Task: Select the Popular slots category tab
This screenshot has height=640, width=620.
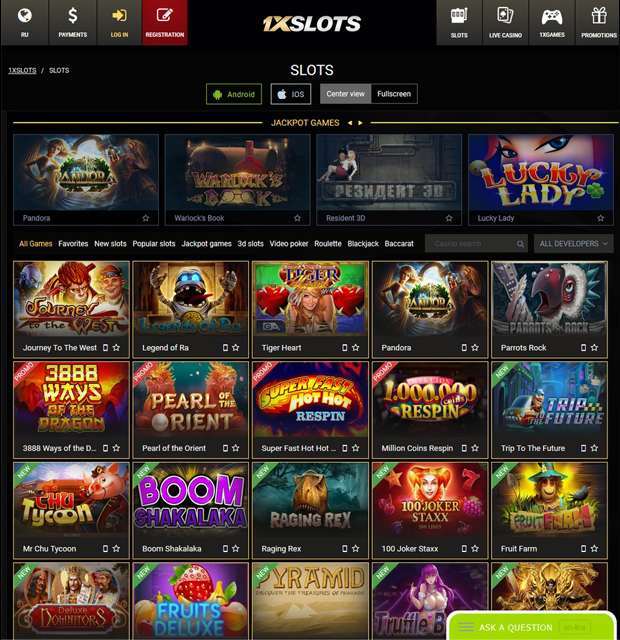Action: tap(154, 244)
